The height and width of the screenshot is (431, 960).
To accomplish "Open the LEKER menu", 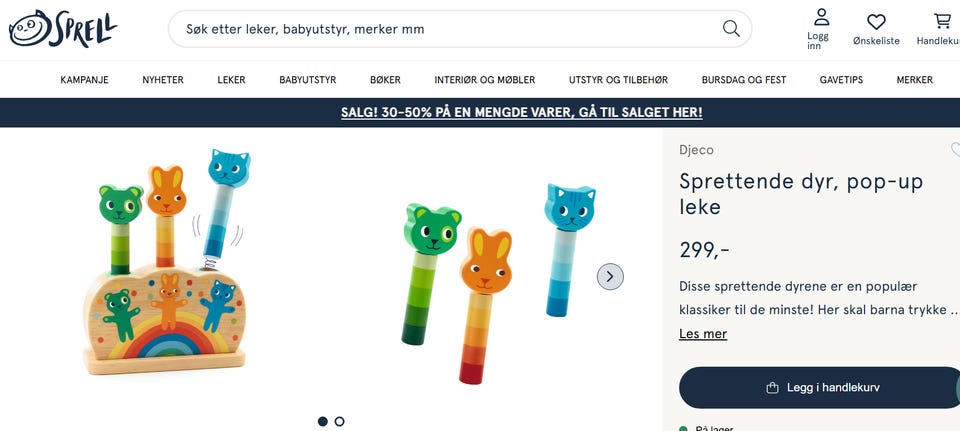I will (x=231, y=80).
